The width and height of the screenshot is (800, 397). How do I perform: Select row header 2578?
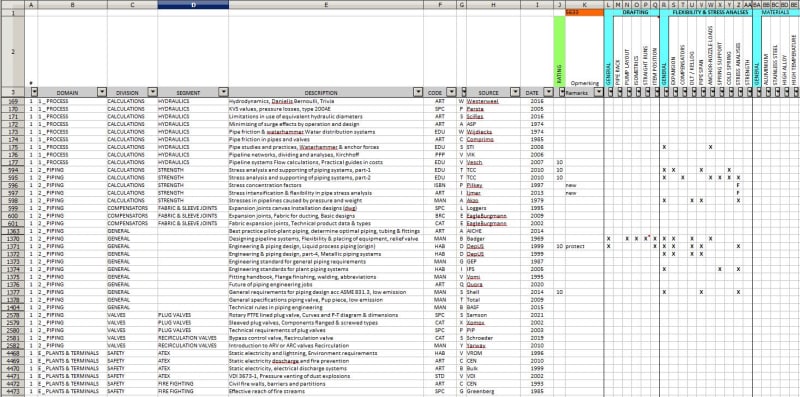12,315
